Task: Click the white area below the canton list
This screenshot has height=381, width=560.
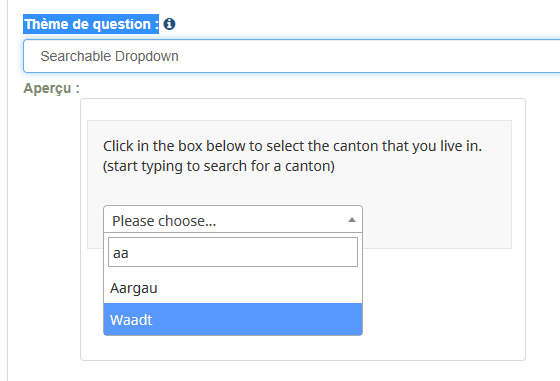Action: point(233,347)
